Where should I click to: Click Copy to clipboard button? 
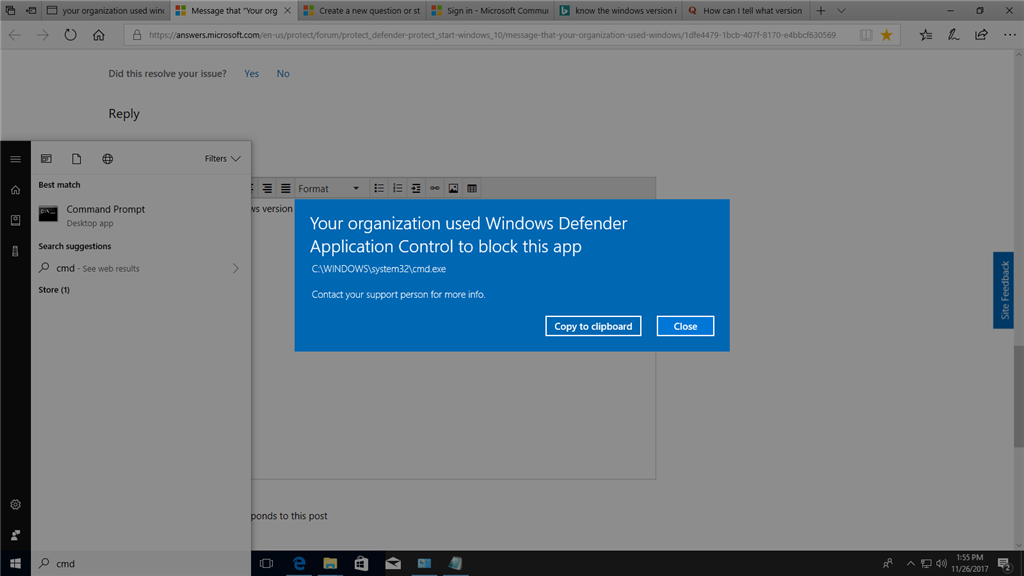point(593,326)
